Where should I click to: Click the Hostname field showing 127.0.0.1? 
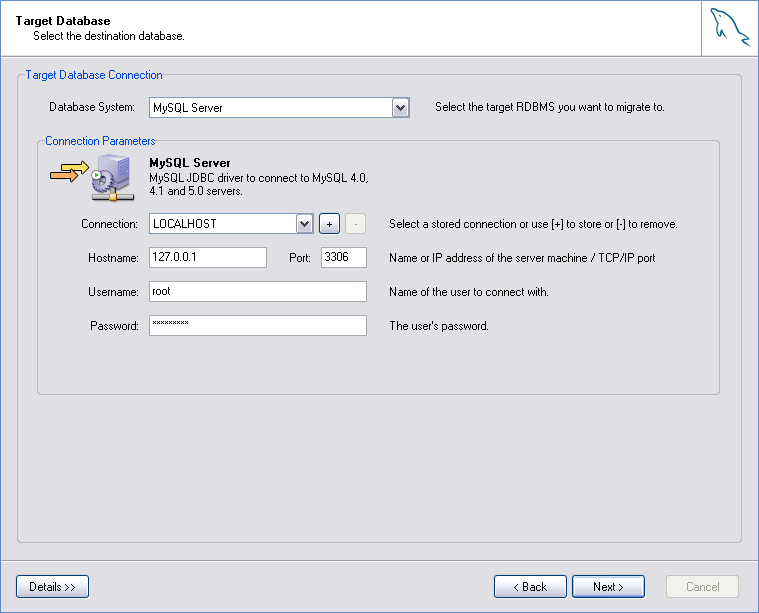click(x=208, y=257)
